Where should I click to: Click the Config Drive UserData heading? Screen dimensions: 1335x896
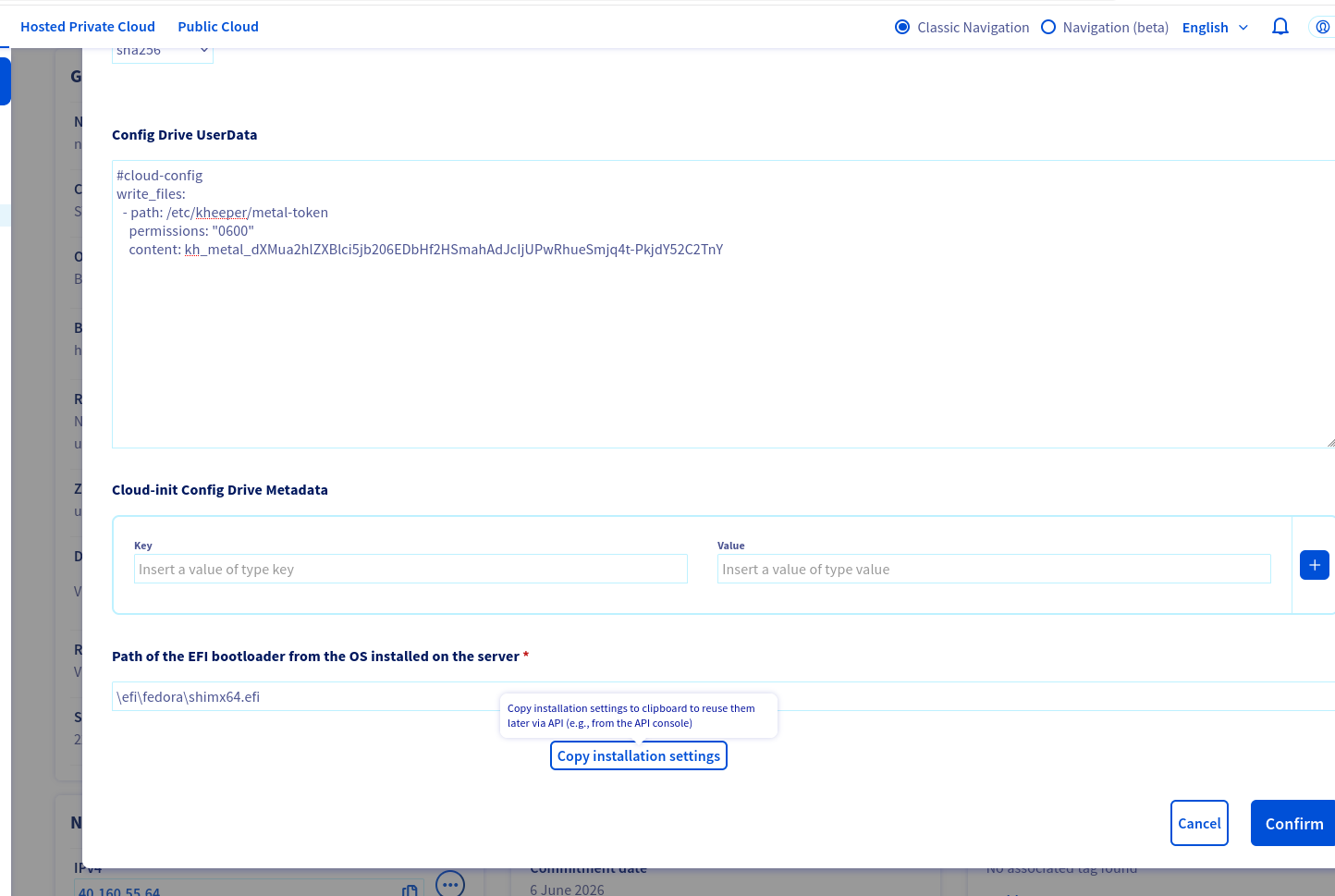[x=185, y=135]
